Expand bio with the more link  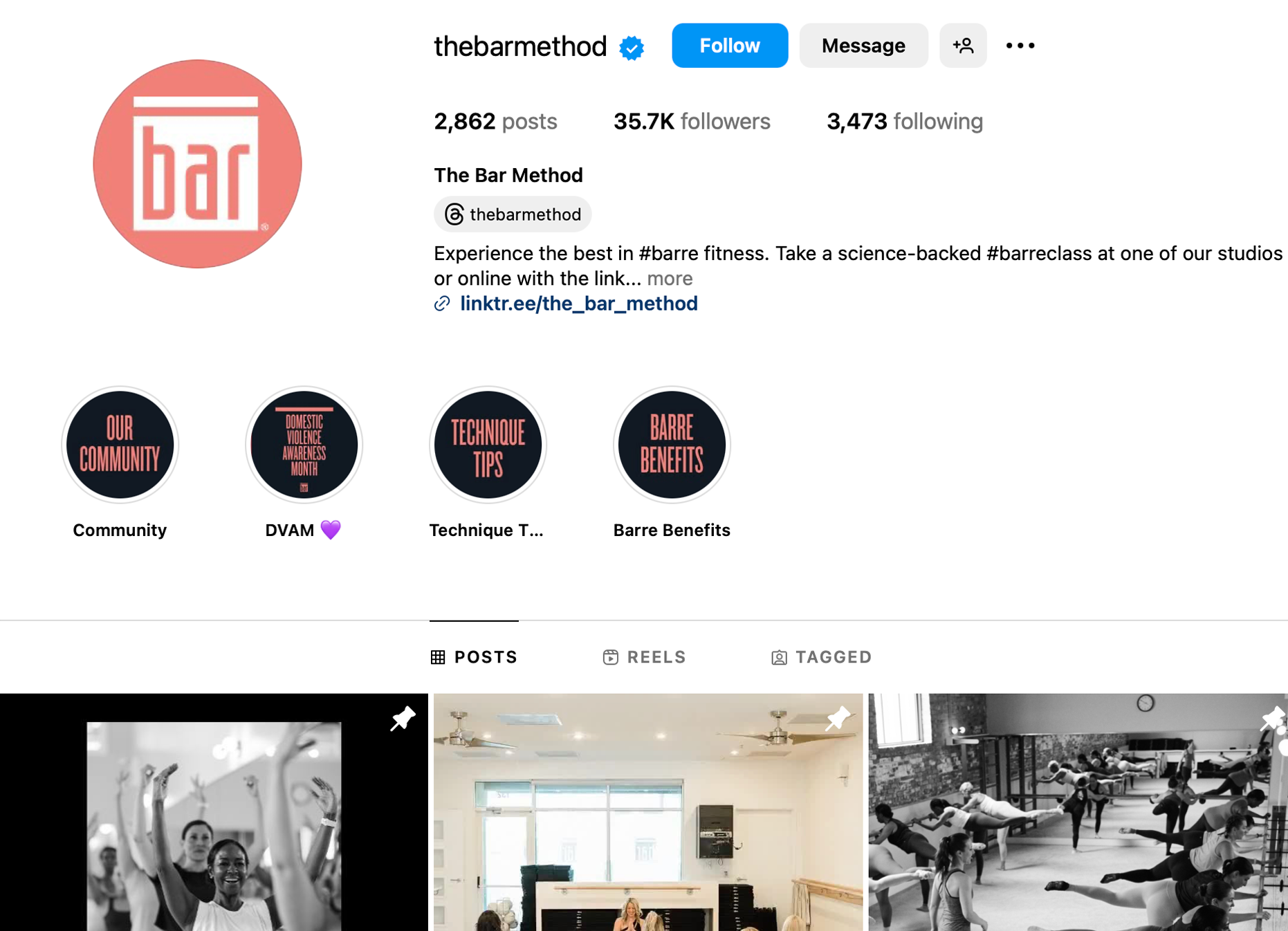click(670, 278)
